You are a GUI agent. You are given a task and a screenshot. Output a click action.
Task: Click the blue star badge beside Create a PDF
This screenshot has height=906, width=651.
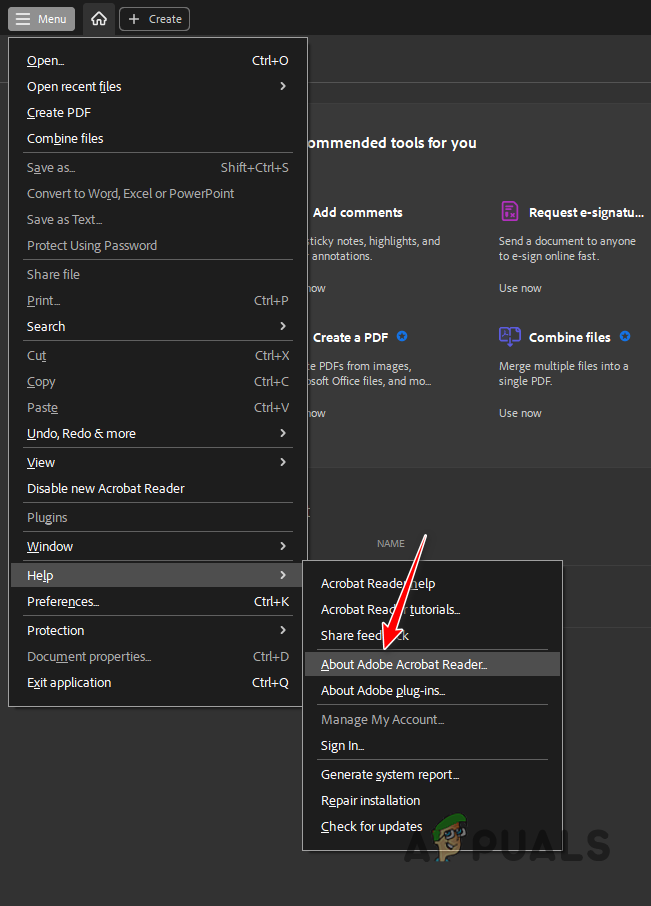(x=402, y=336)
